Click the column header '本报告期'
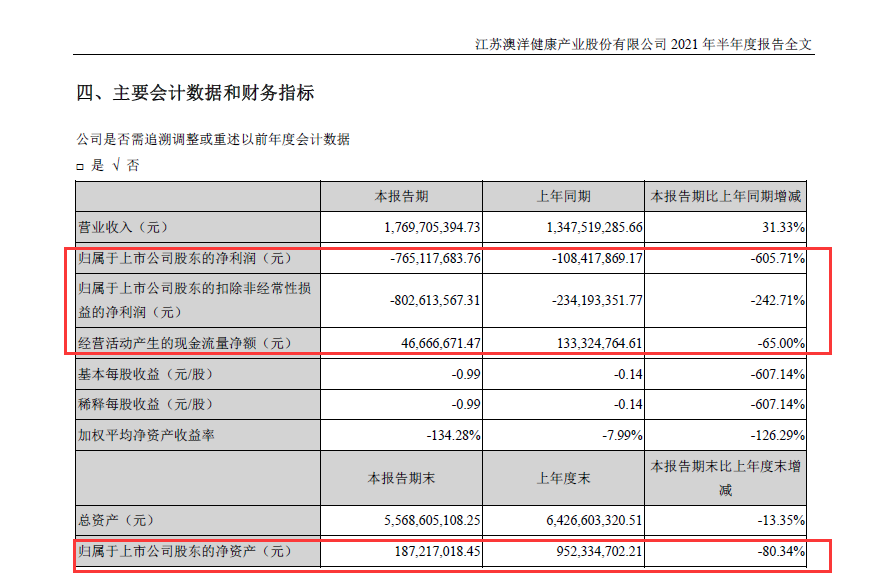881x574 pixels. pos(402,196)
